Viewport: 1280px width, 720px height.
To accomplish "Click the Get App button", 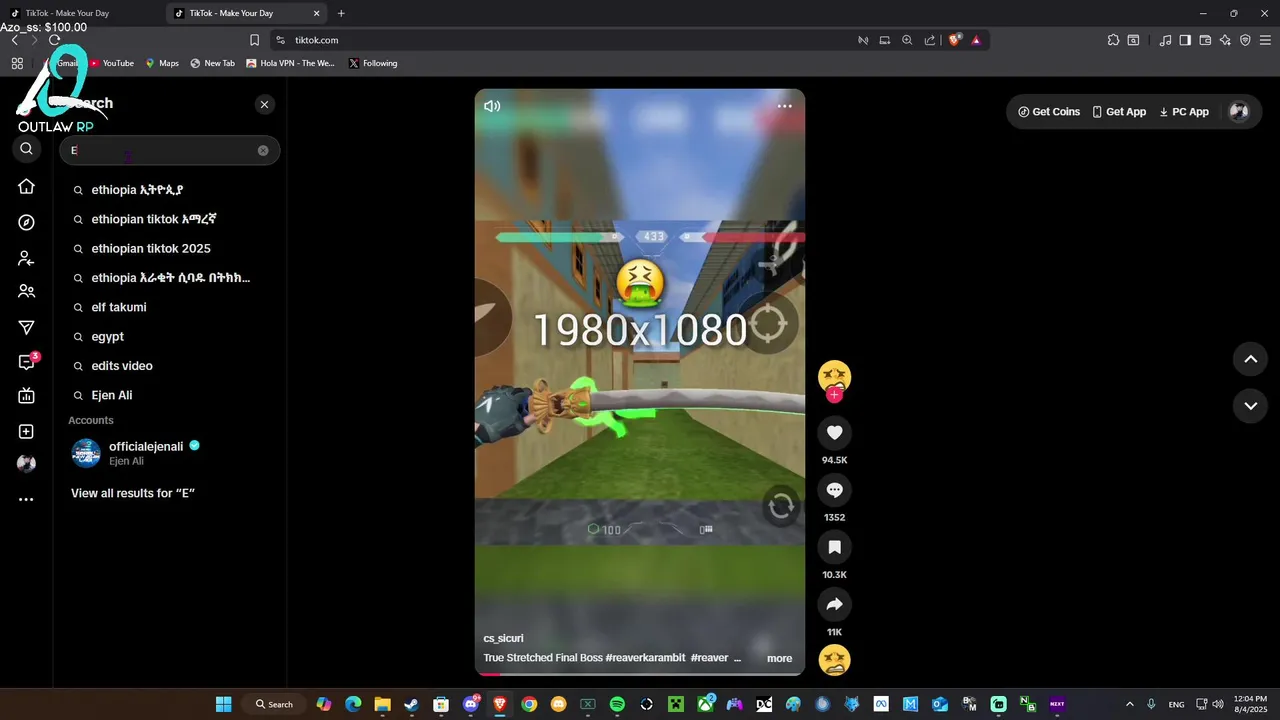I will pyautogui.click(x=1119, y=112).
